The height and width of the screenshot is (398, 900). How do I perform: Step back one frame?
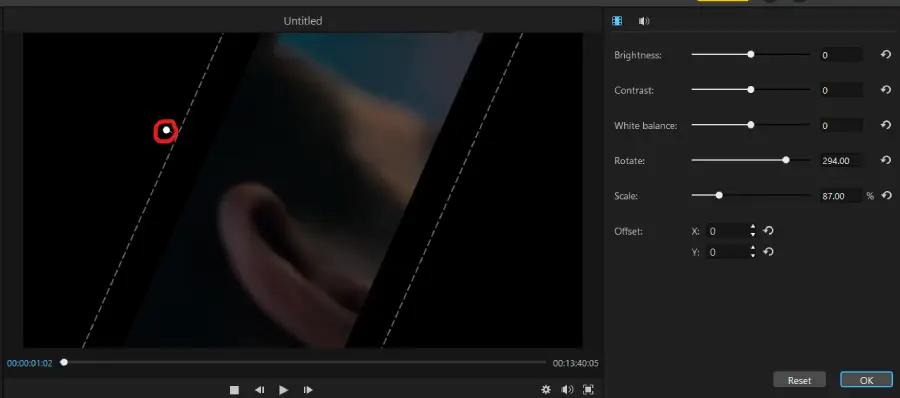point(259,390)
